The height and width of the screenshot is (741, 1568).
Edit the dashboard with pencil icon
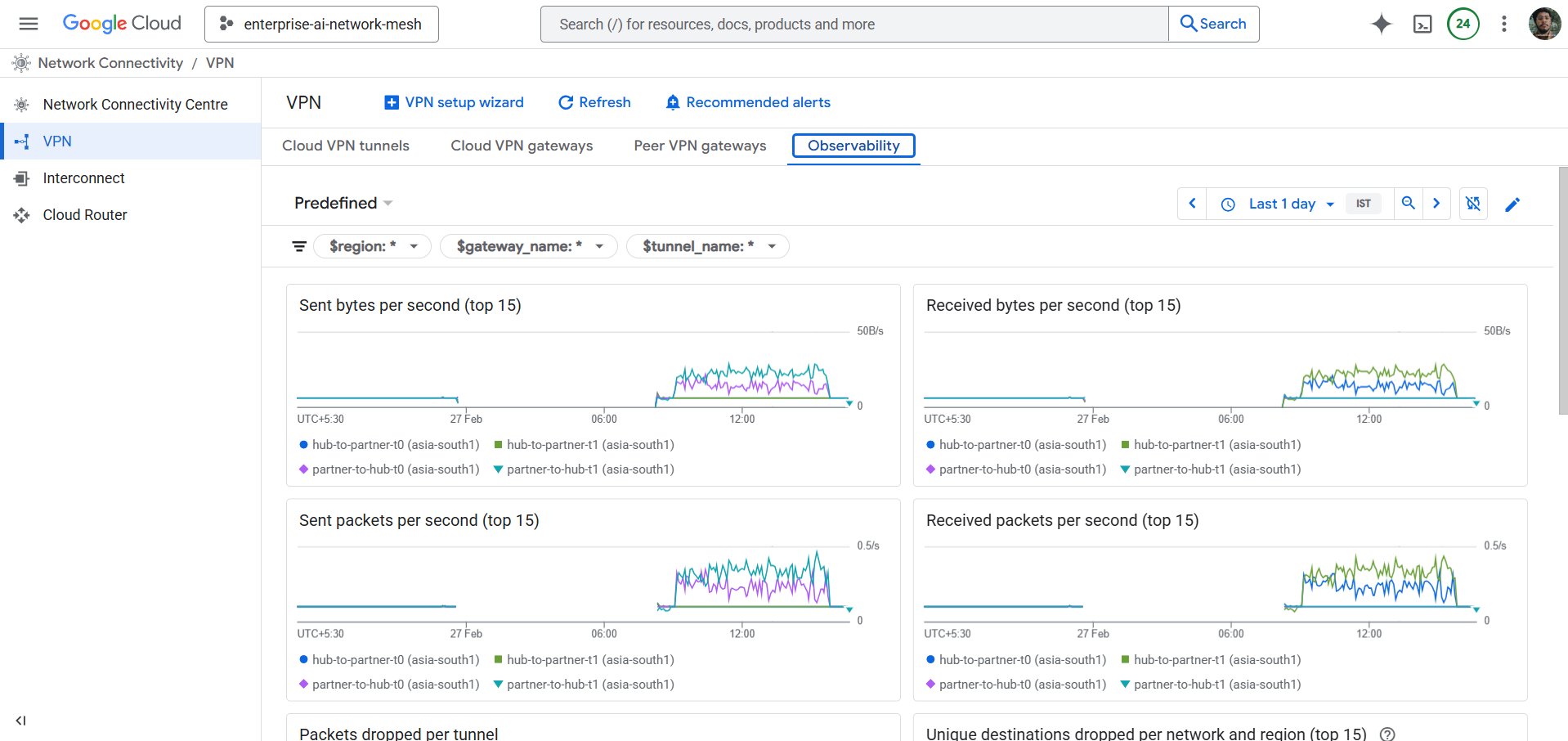point(1512,204)
